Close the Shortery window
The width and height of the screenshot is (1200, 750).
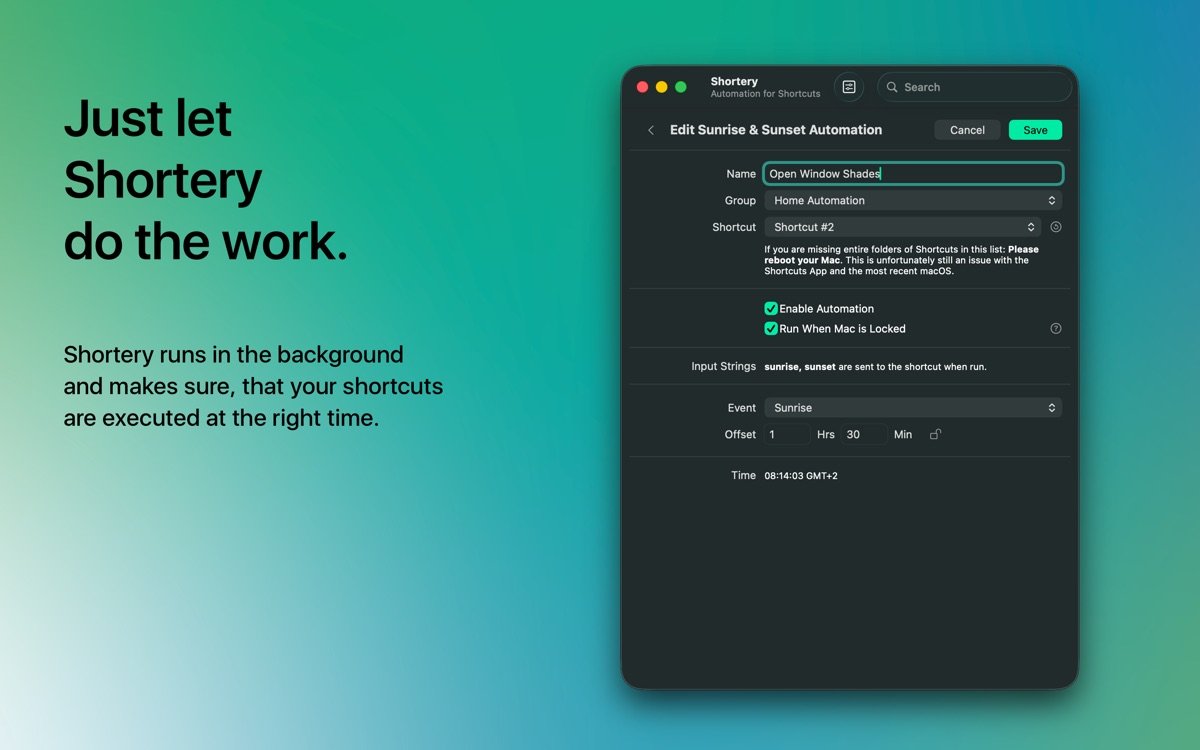[x=643, y=87]
